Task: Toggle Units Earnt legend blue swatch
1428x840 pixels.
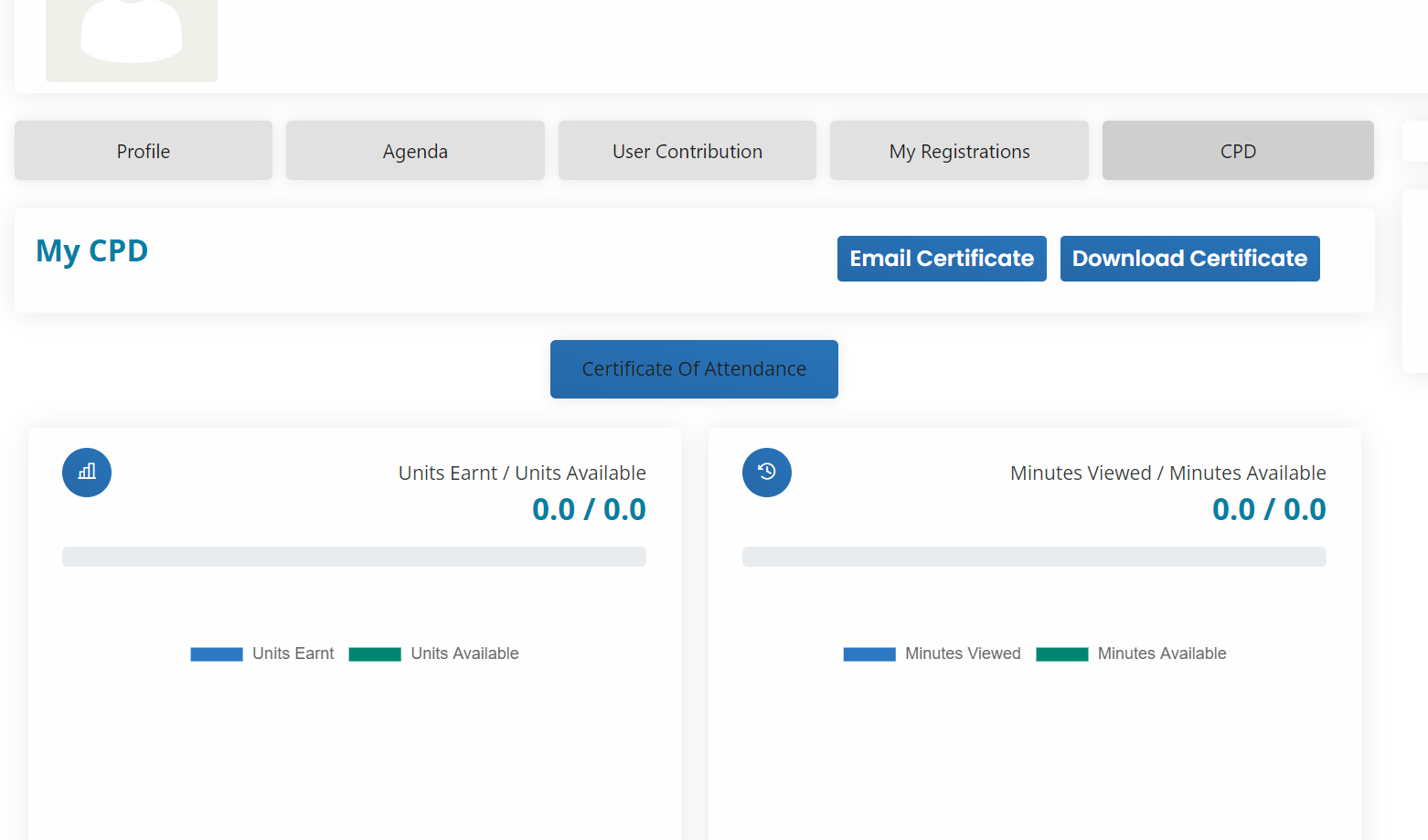Action: [x=217, y=654]
